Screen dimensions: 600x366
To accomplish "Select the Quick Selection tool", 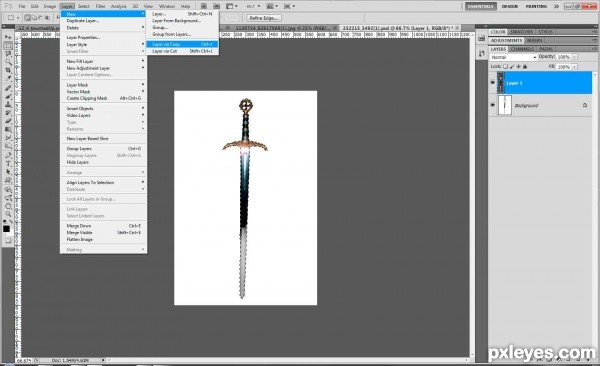I will click(x=8, y=62).
